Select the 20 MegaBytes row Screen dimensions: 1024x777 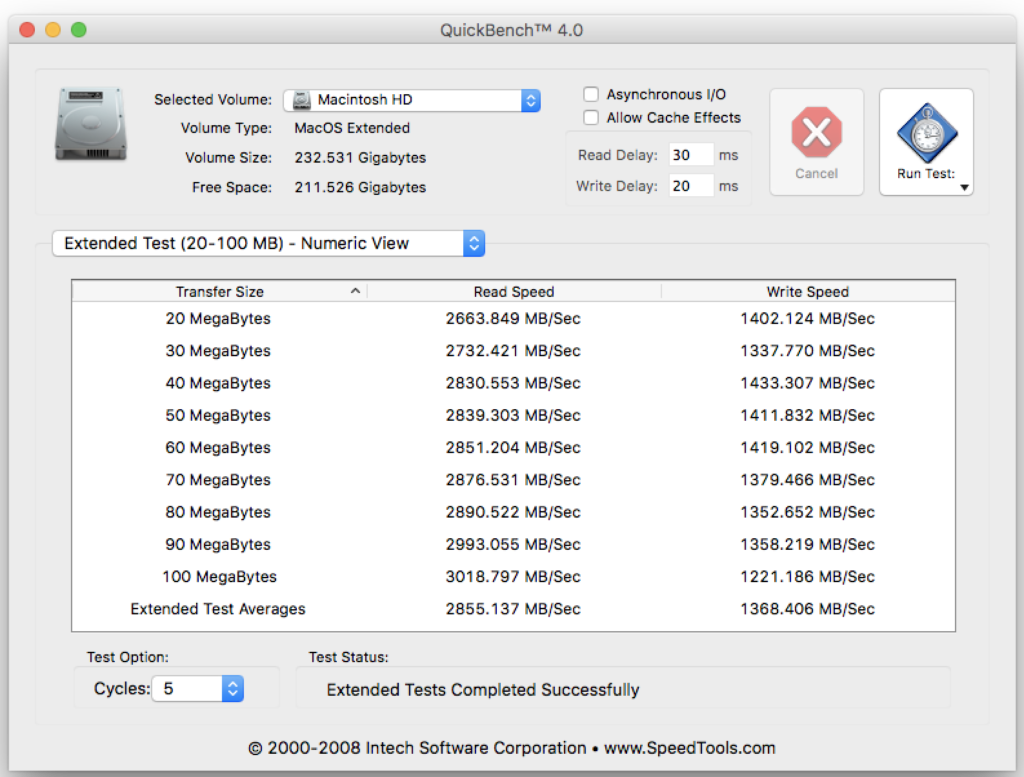tap(513, 319)
